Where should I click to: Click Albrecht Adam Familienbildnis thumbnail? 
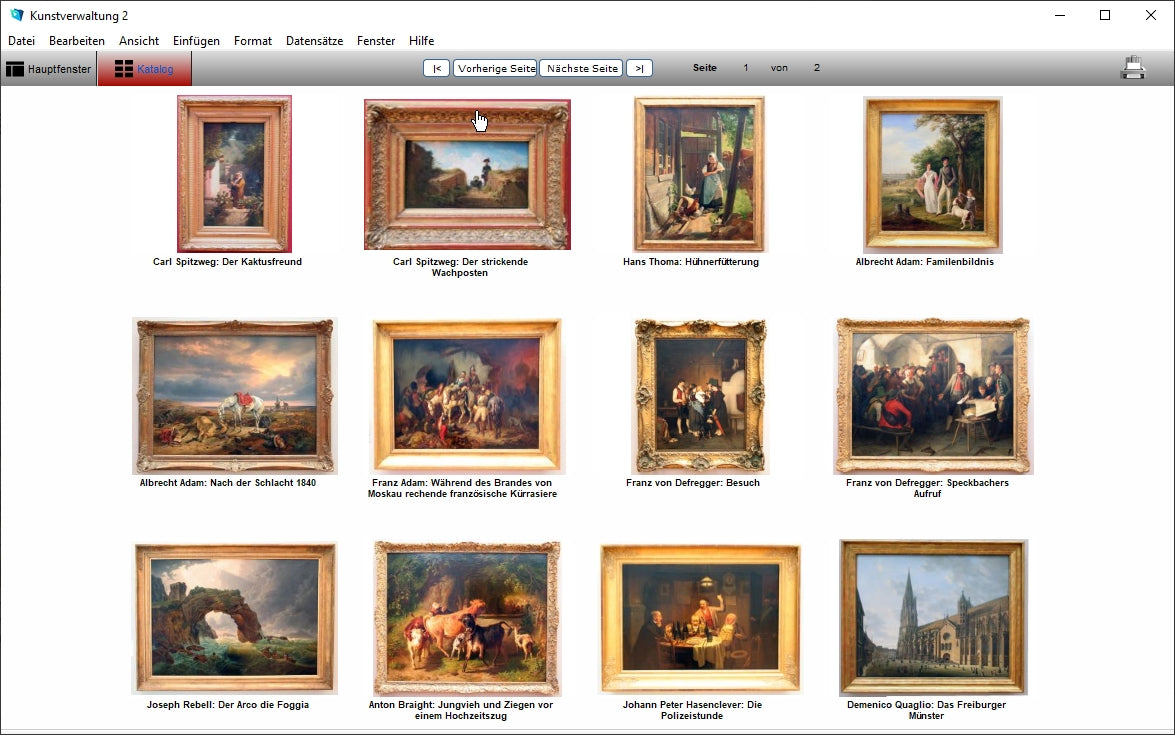[x=932, y=174]
